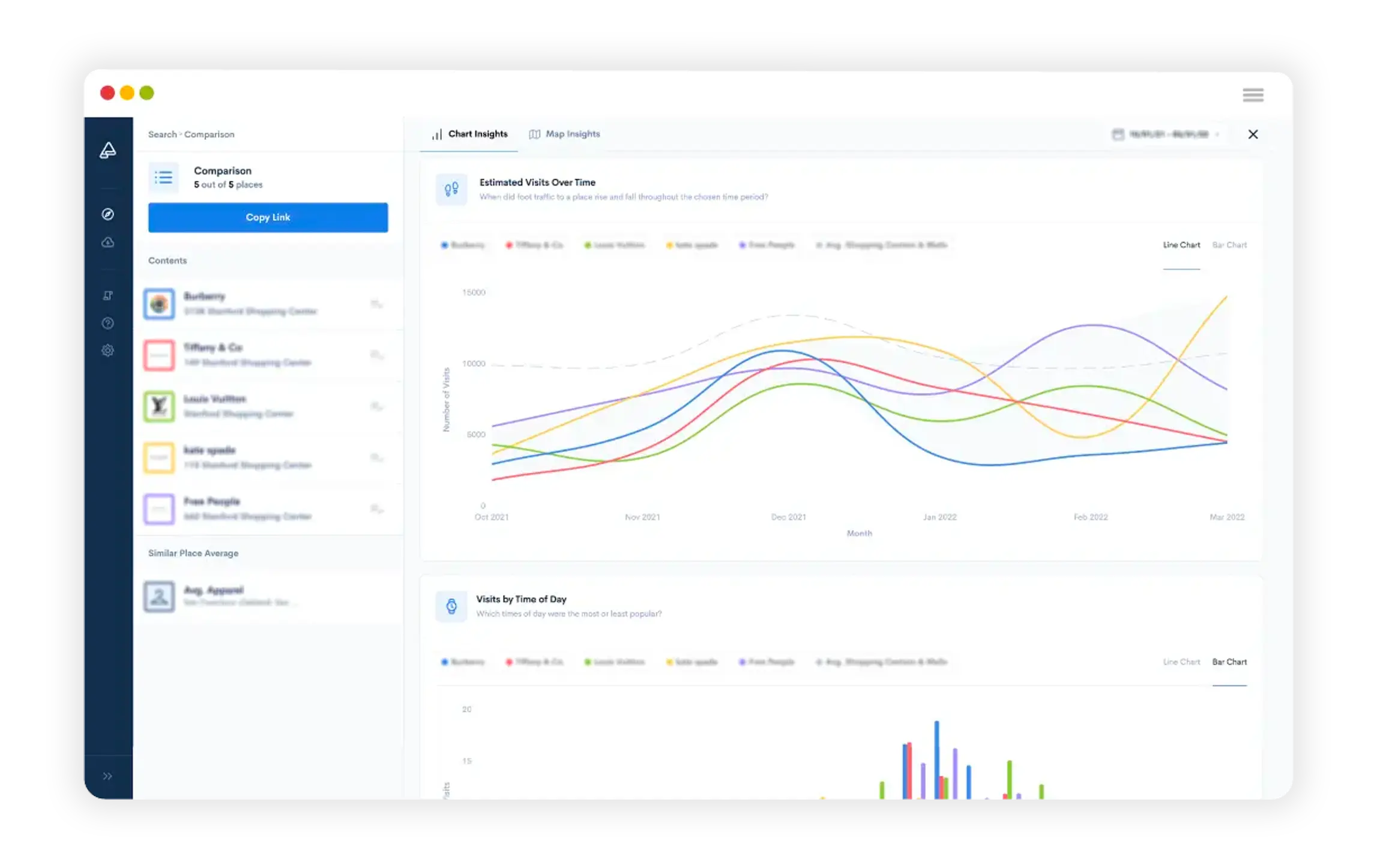Viewport: 1377px width, 868px height.
Task: Open the cloud download icon in sidebar
Action: (x=108, y=243)
